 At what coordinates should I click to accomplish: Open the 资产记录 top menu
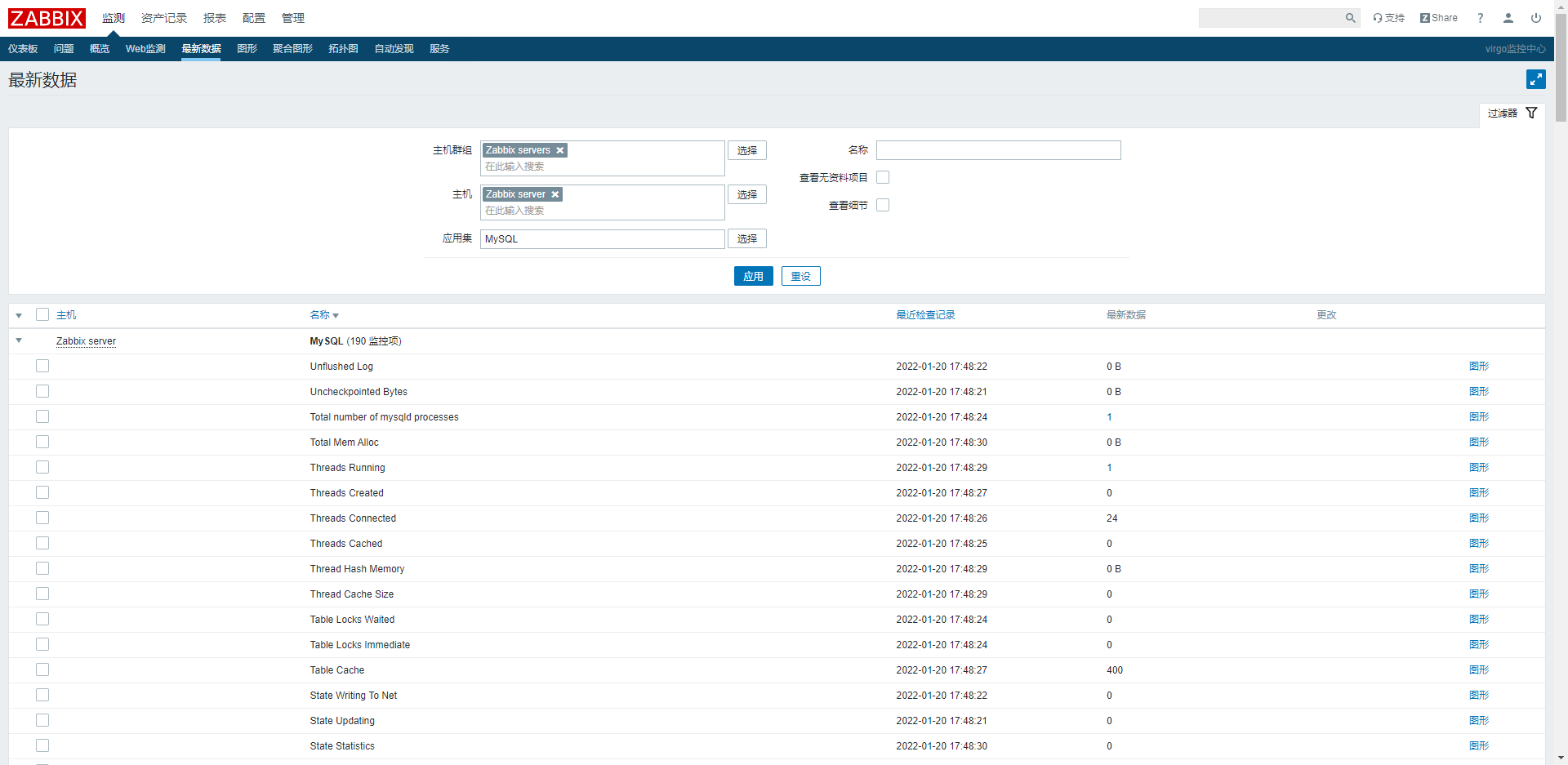click(x=164, y=18)
